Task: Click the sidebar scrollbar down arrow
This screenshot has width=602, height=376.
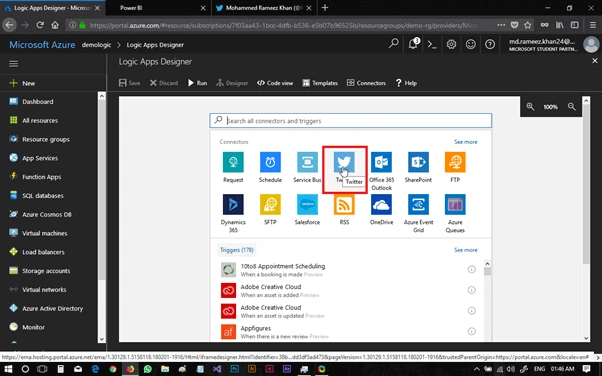Action: coord(102,339)
